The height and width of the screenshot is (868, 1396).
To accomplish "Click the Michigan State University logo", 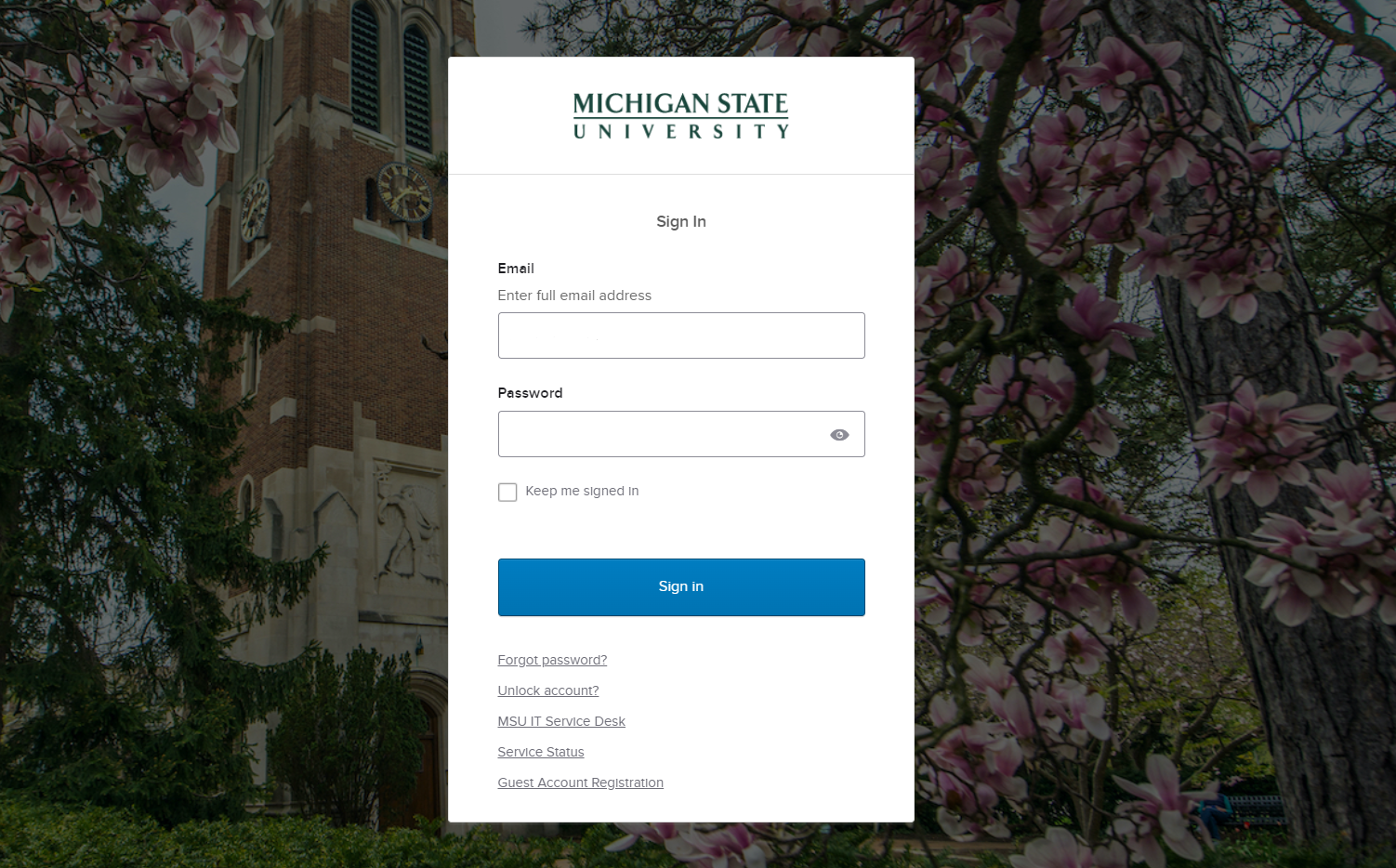I will 680,114.
